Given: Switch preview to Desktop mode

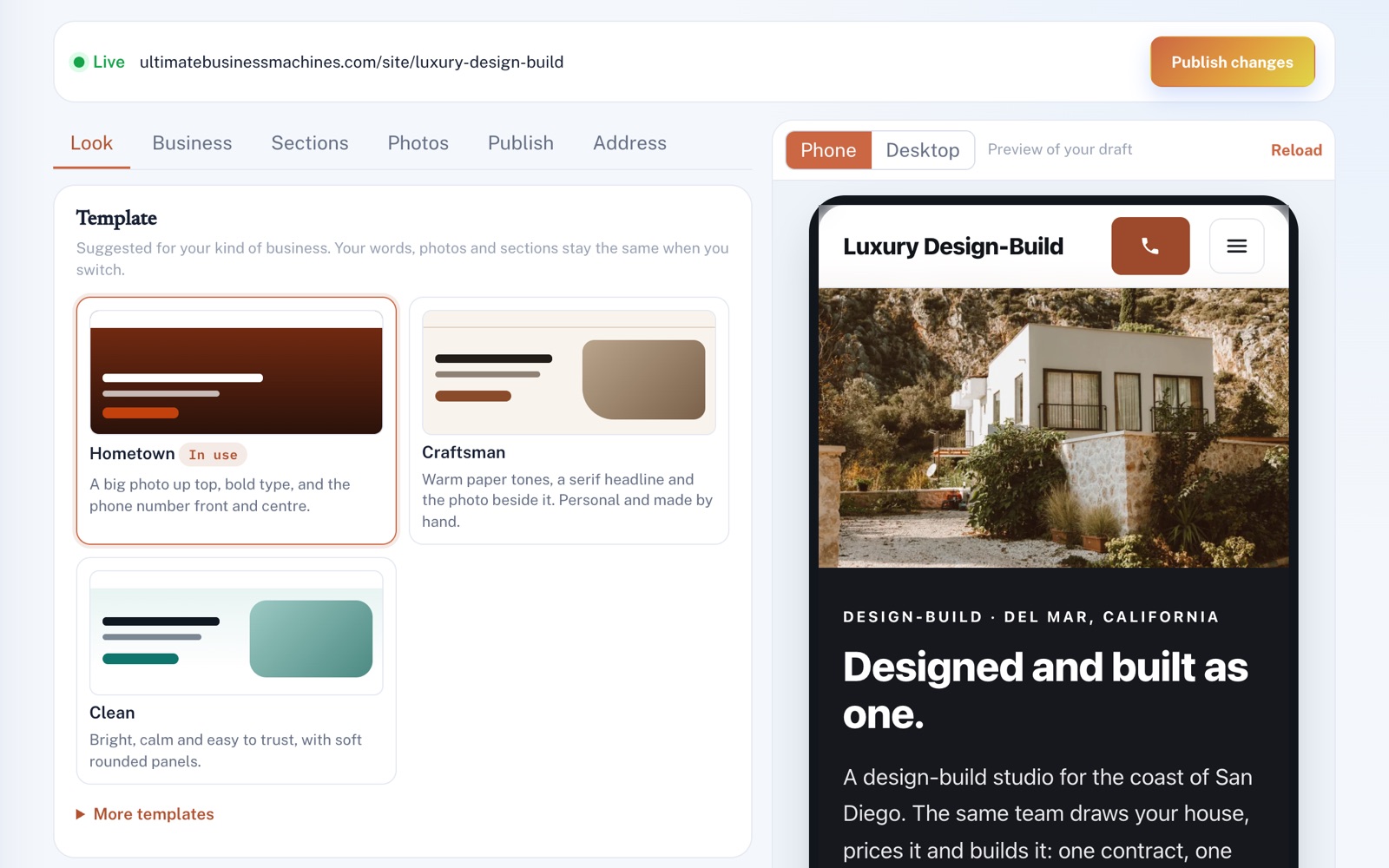Looking at the screenshot, I should click(922, 150).
